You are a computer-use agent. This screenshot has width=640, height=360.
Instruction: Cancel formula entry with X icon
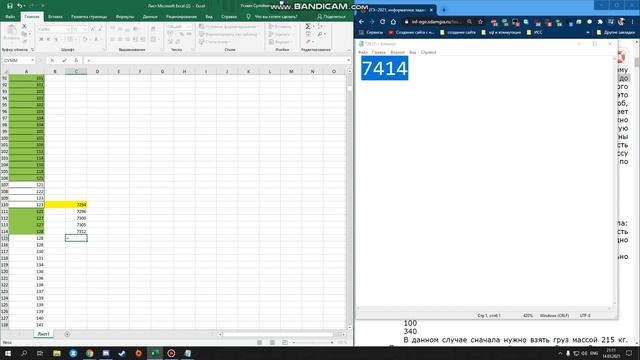[x=52, y=60]
